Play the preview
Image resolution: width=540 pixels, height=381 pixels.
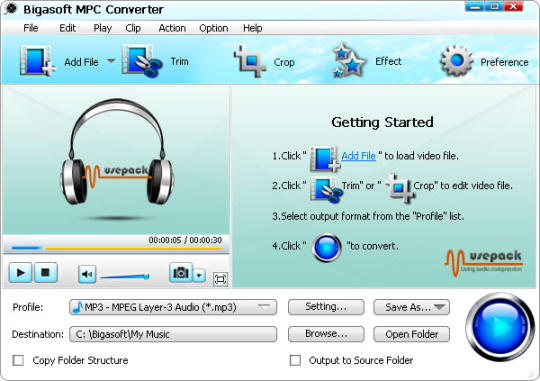point(20,272)
